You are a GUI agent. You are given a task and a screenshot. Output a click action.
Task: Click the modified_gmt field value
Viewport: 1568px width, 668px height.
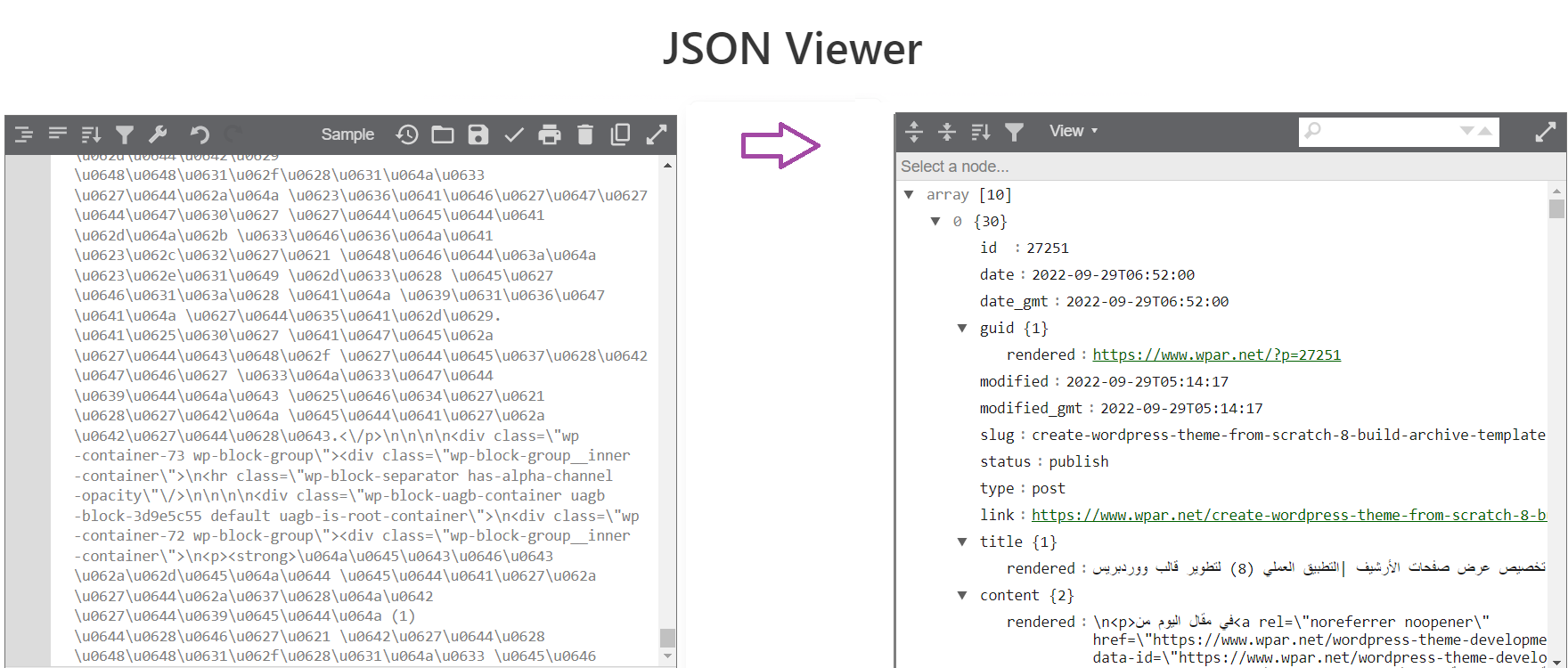click(1181, 408)
